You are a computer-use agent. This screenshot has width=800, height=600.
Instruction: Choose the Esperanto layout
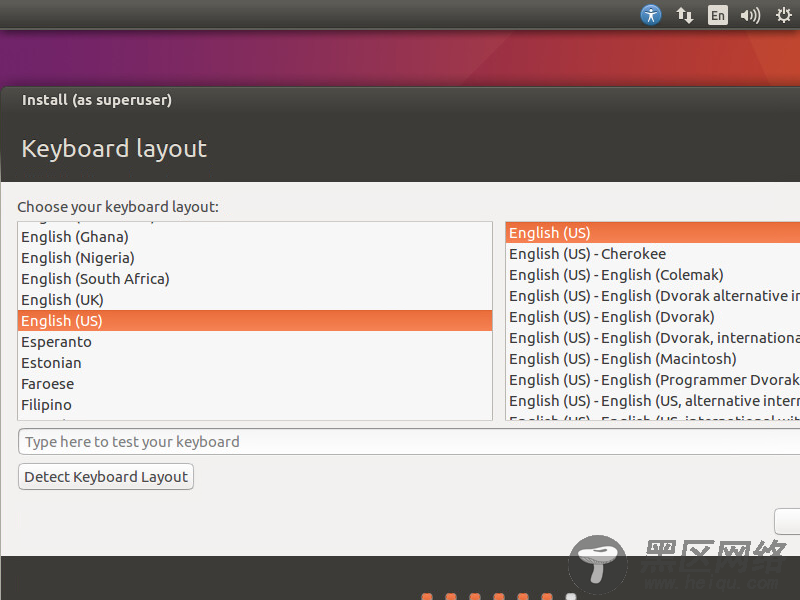point(255,342)
